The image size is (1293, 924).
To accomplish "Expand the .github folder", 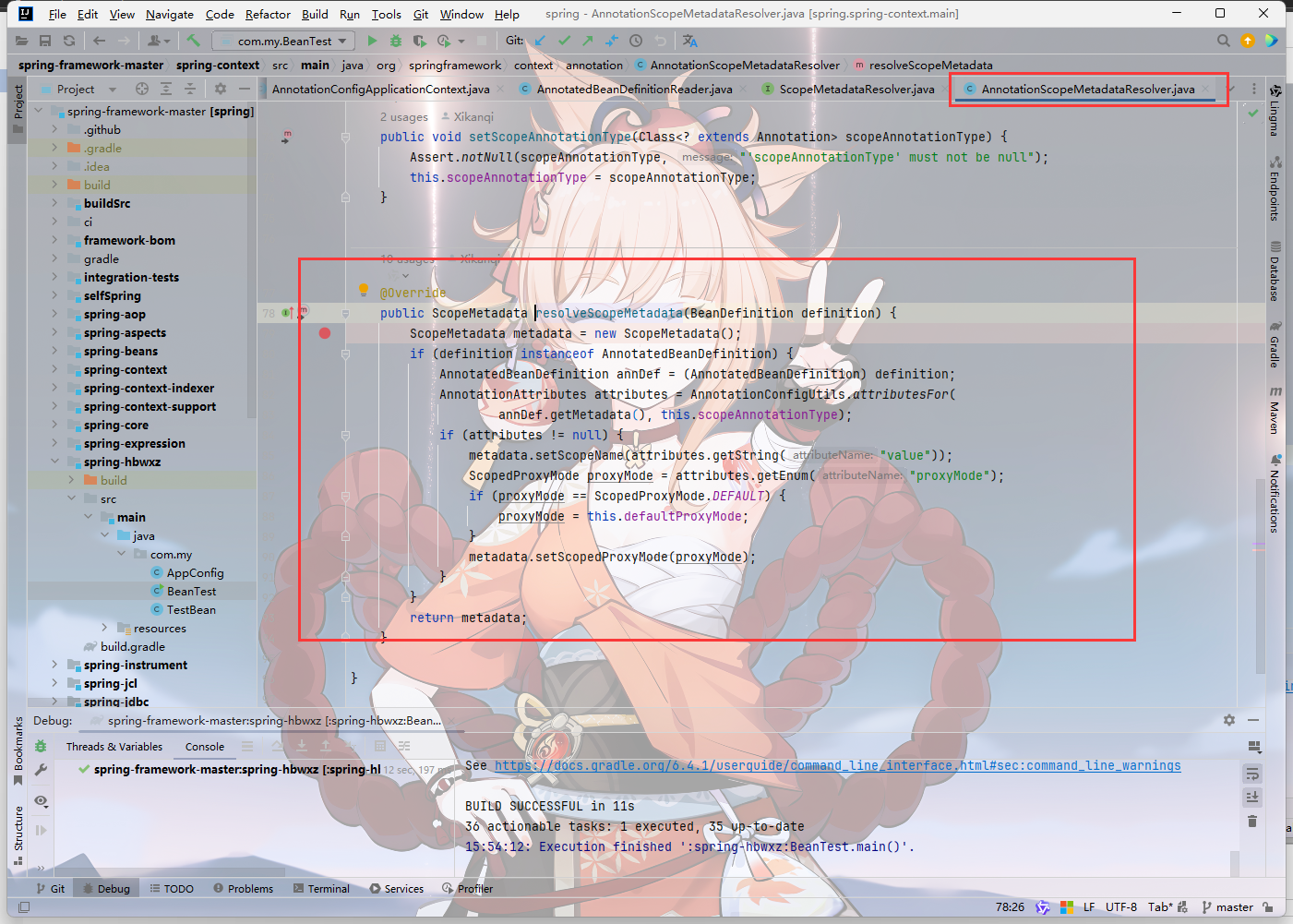I will click(x=55, y=129).
